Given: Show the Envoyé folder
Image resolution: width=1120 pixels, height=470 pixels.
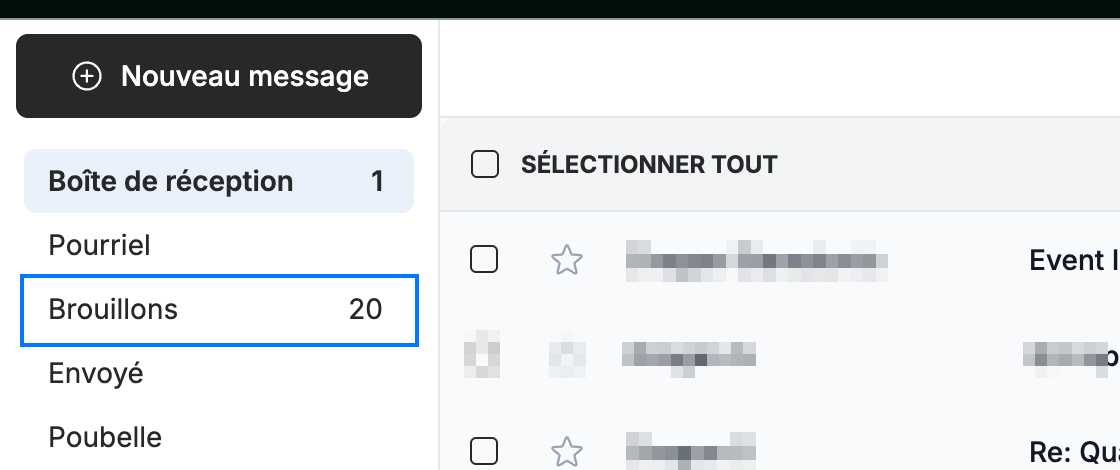Looking at the screenshot, I should pos(219,374).
